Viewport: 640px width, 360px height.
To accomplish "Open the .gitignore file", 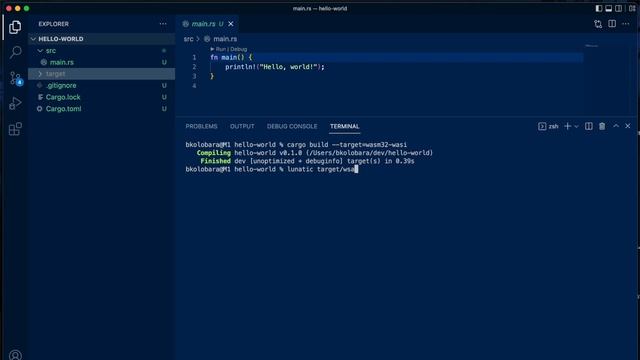I will [102, 86].
